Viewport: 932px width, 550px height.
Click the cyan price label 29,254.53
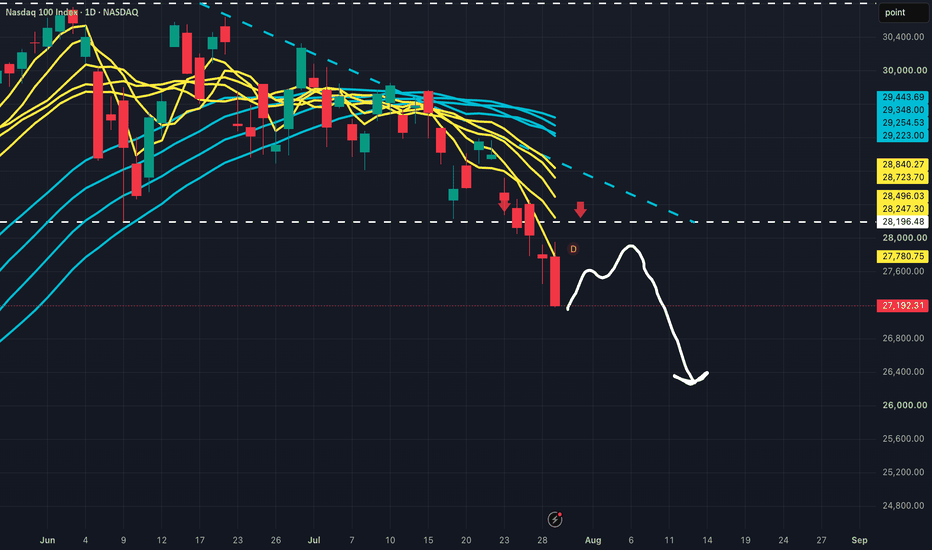tap(902, 122)
